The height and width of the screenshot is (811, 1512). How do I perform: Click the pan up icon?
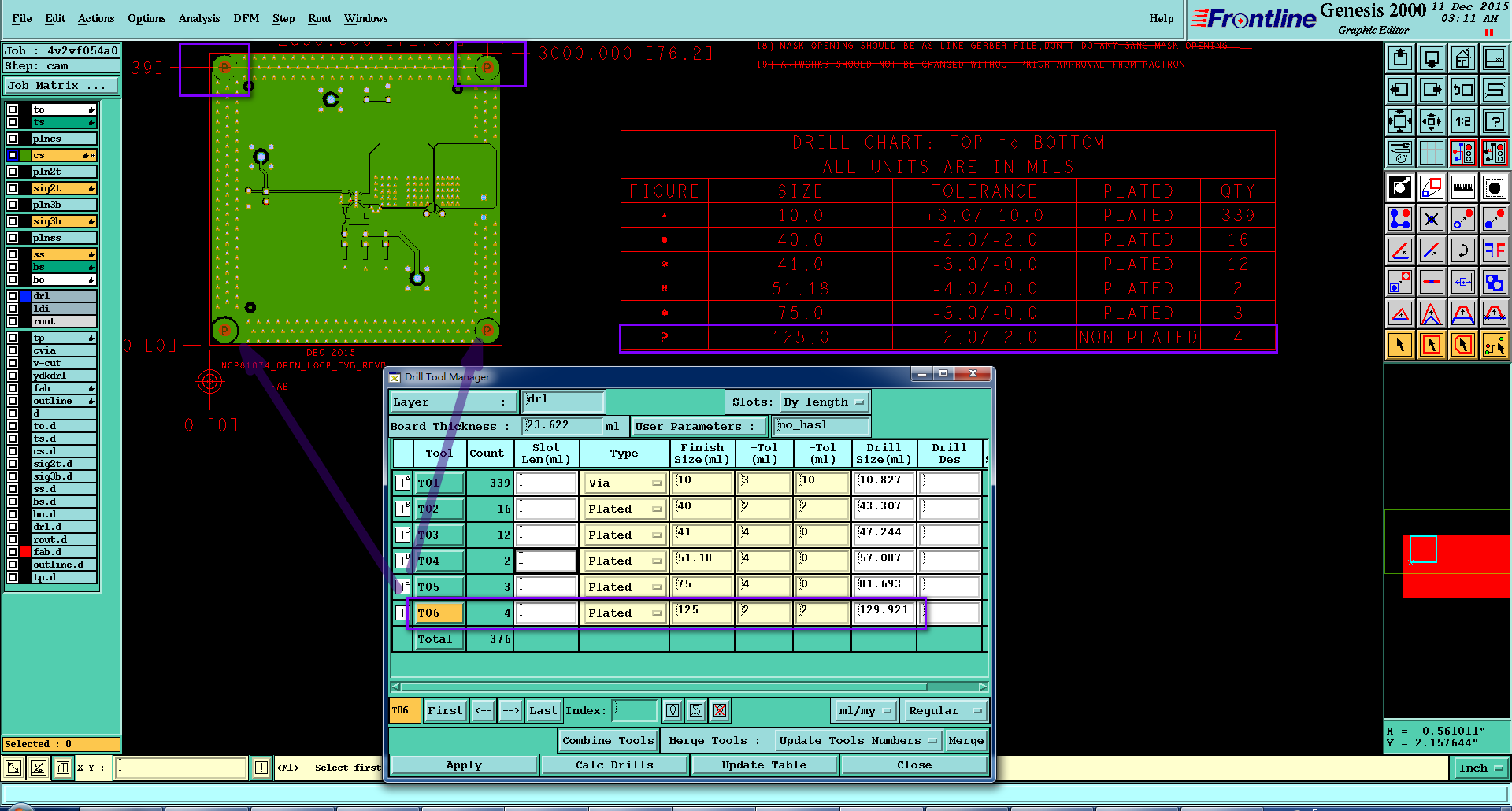pos(1400,58)
